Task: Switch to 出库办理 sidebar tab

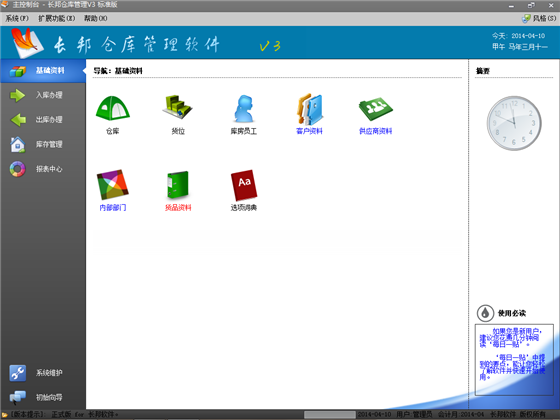Action: (43, 120)
